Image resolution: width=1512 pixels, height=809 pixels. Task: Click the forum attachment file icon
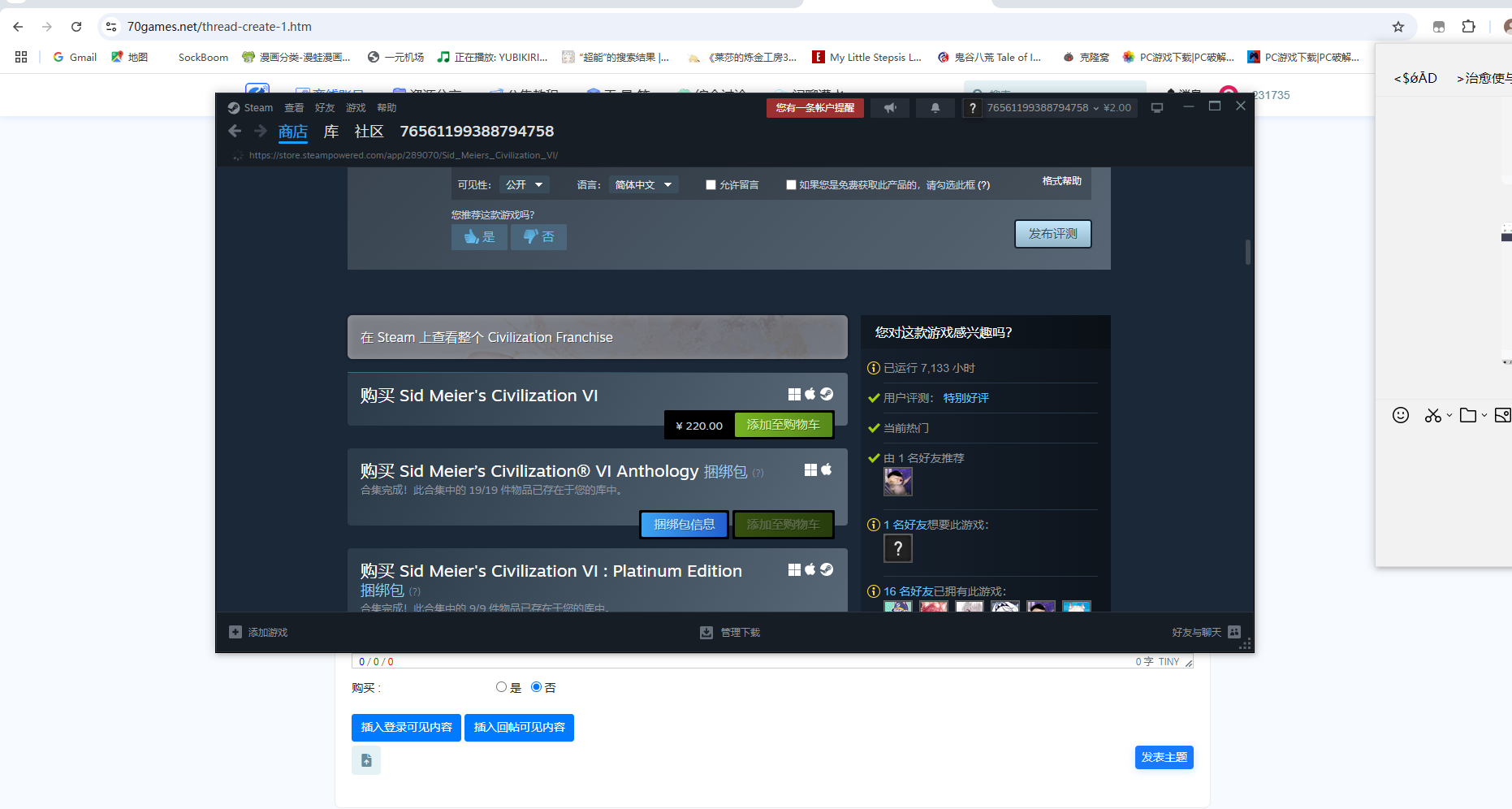[366, 760]
